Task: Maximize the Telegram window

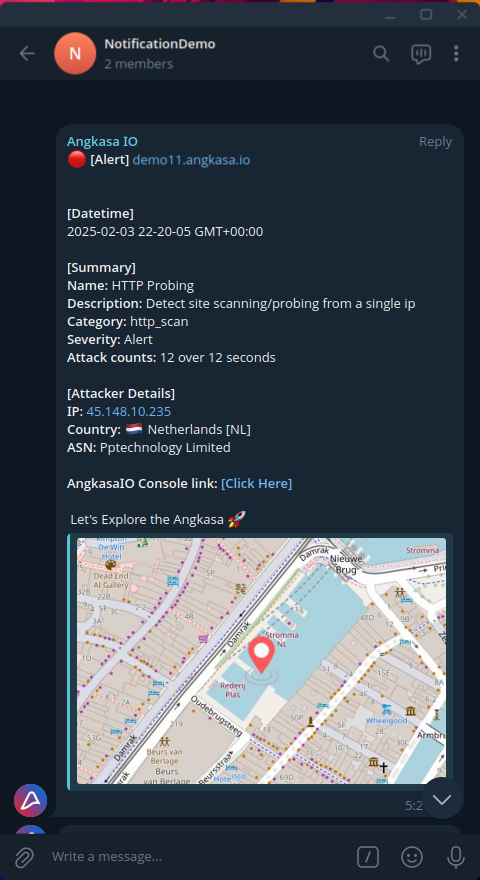Action: point(427,15)
